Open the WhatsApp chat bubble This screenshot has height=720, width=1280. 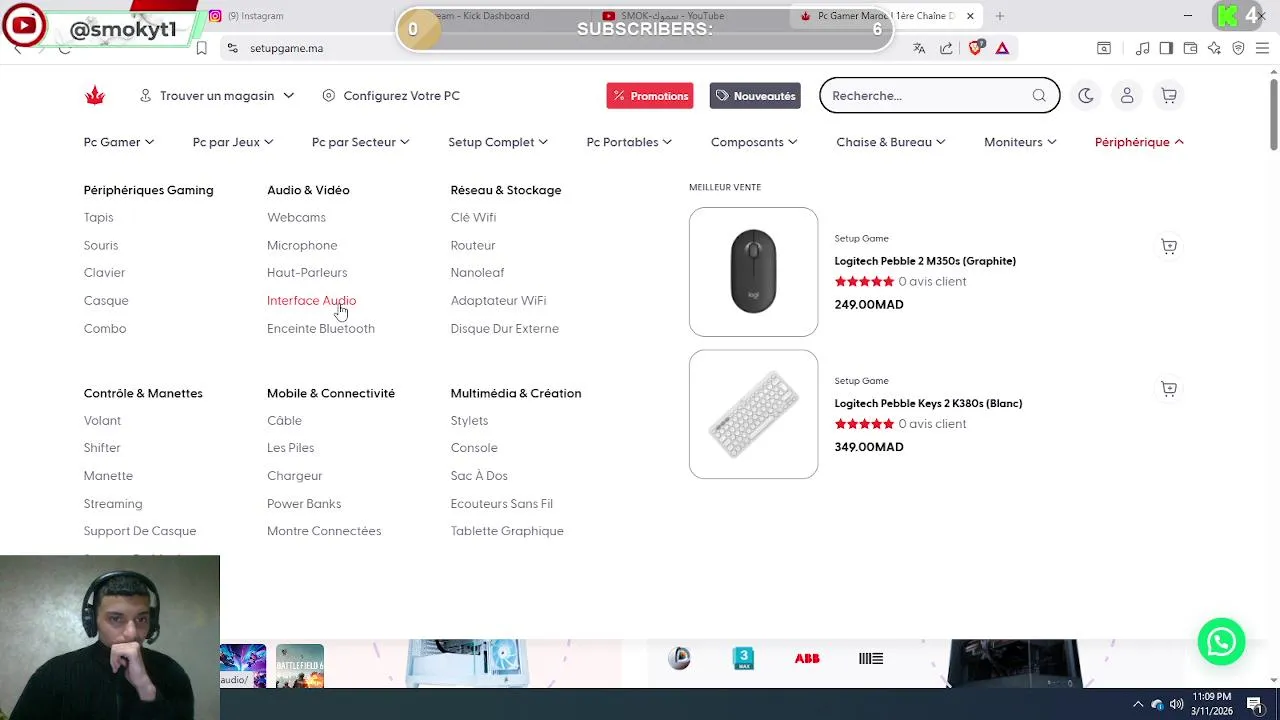[x=1221, y=642]
